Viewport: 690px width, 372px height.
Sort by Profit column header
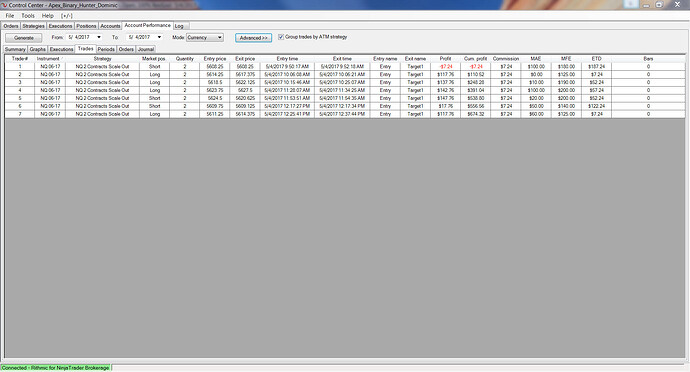click(445, 59)
